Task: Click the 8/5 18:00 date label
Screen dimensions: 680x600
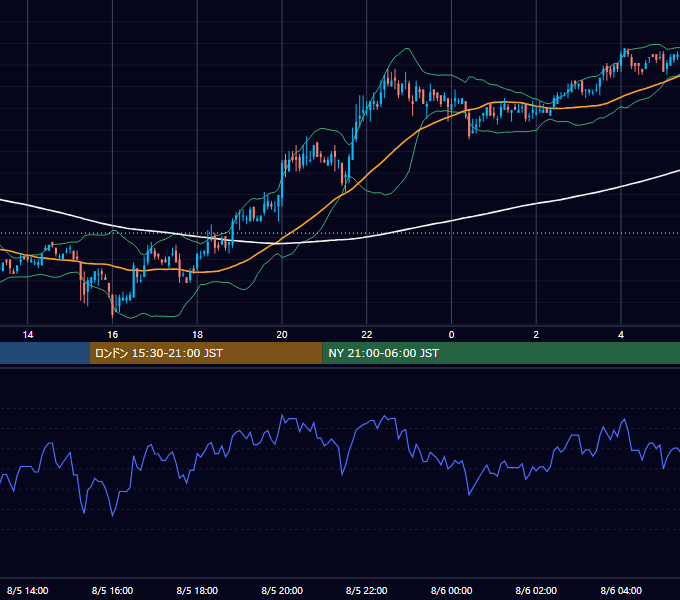Action: click(x=197, y=590)
